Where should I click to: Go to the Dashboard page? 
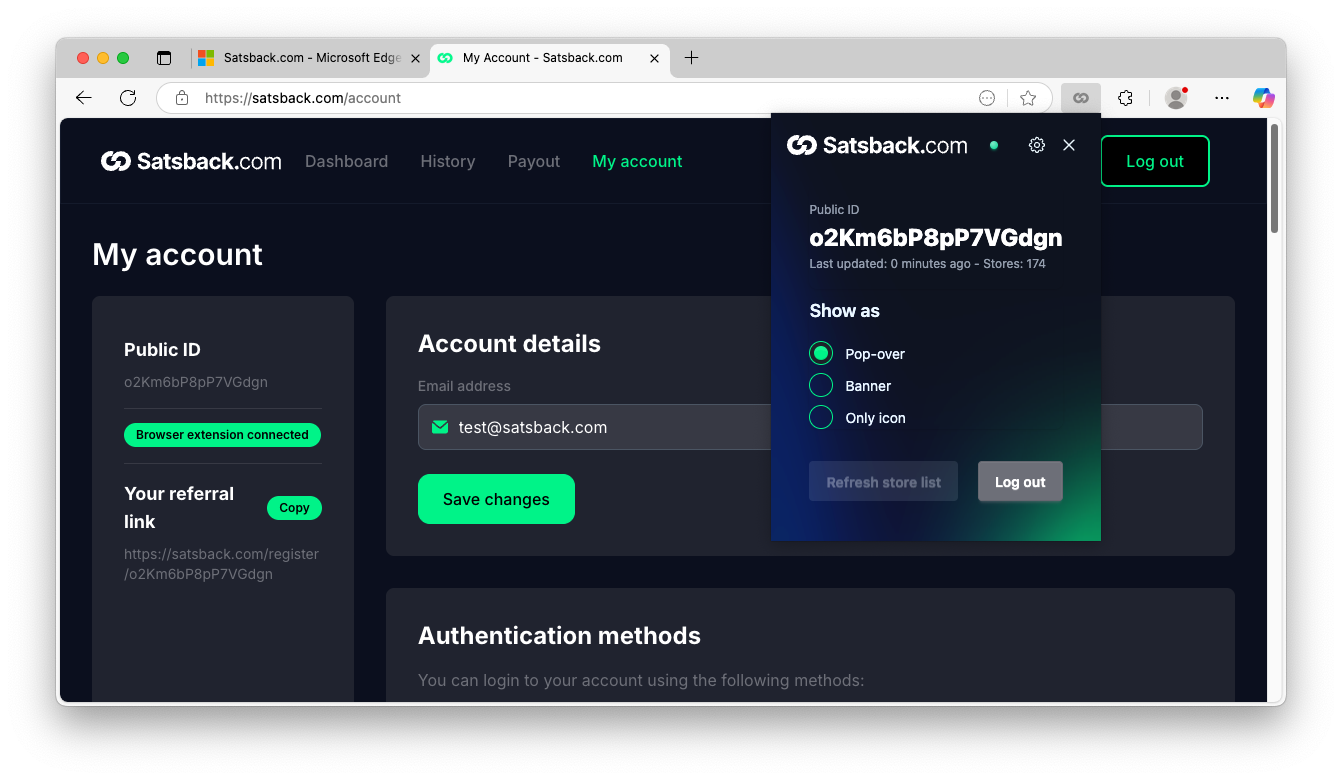(346, 161)
